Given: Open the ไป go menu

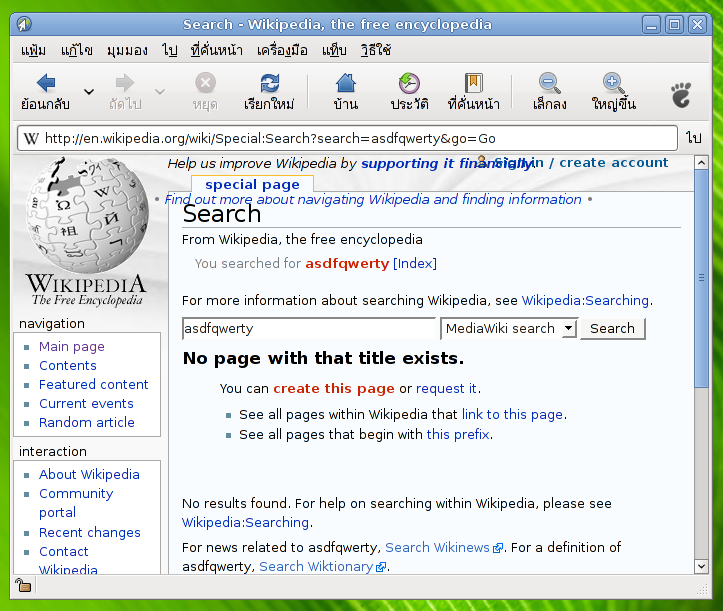Looking at the screenshot, I should [x=170, y=50].
